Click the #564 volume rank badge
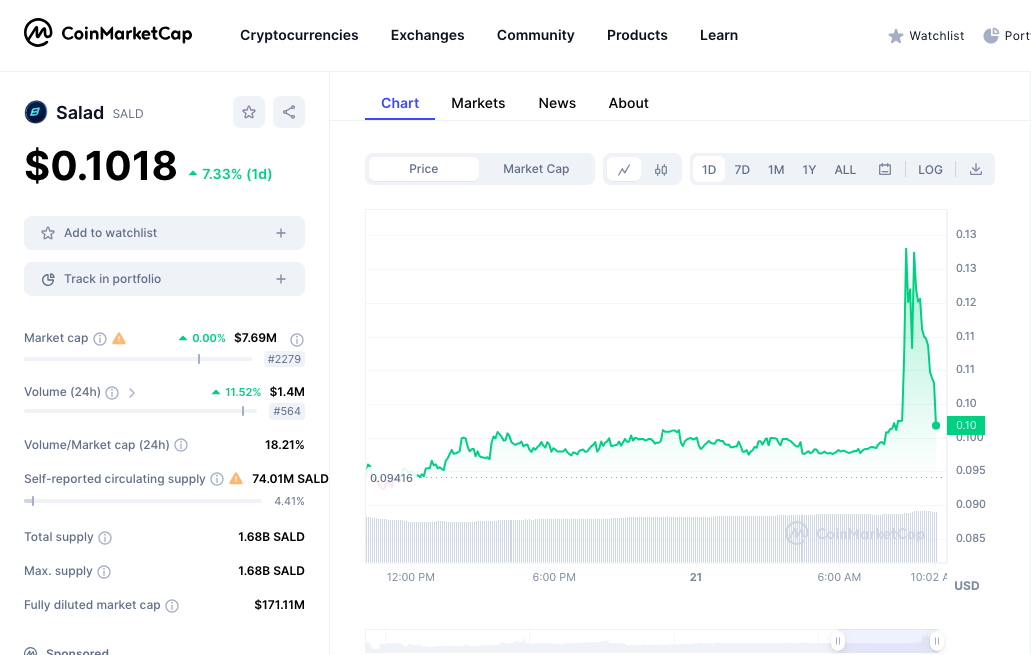 (x=287, y=411)
